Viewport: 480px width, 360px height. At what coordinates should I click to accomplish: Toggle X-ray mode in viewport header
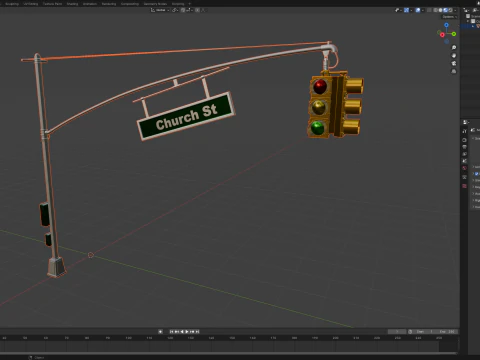429,10
